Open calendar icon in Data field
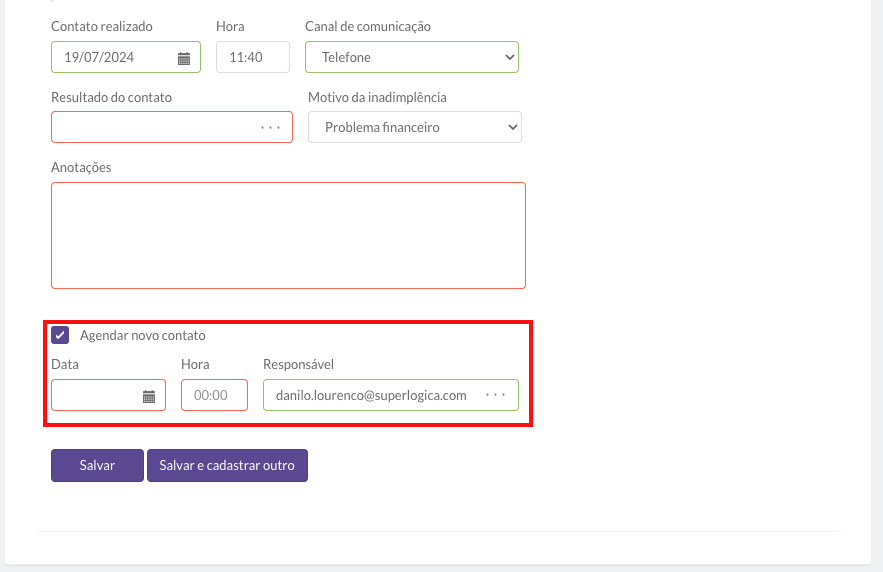This screenshot has width=883, height=572. tap(149, 396)
